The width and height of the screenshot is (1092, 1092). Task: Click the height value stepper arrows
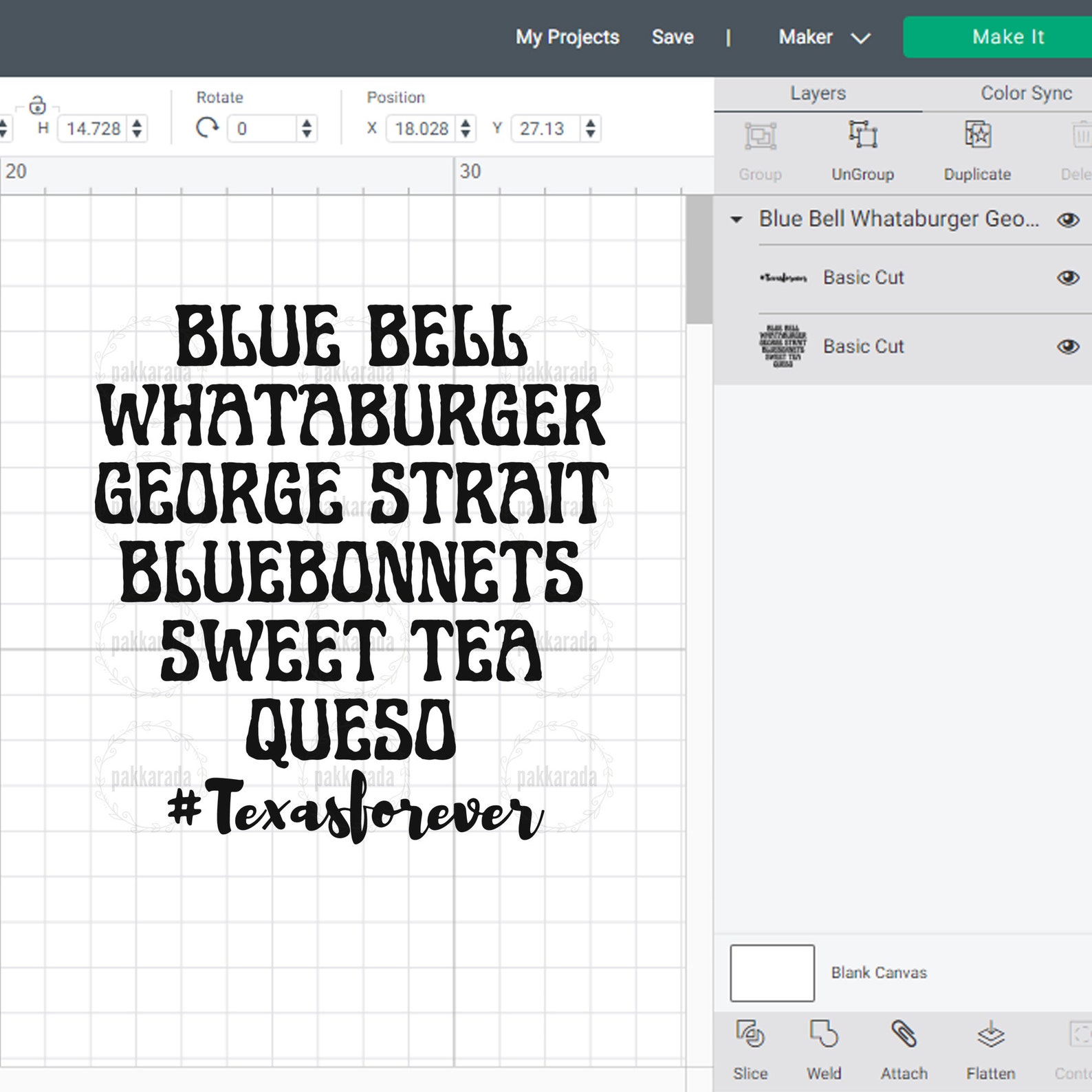pyautogui.click(x=137, y=129)
